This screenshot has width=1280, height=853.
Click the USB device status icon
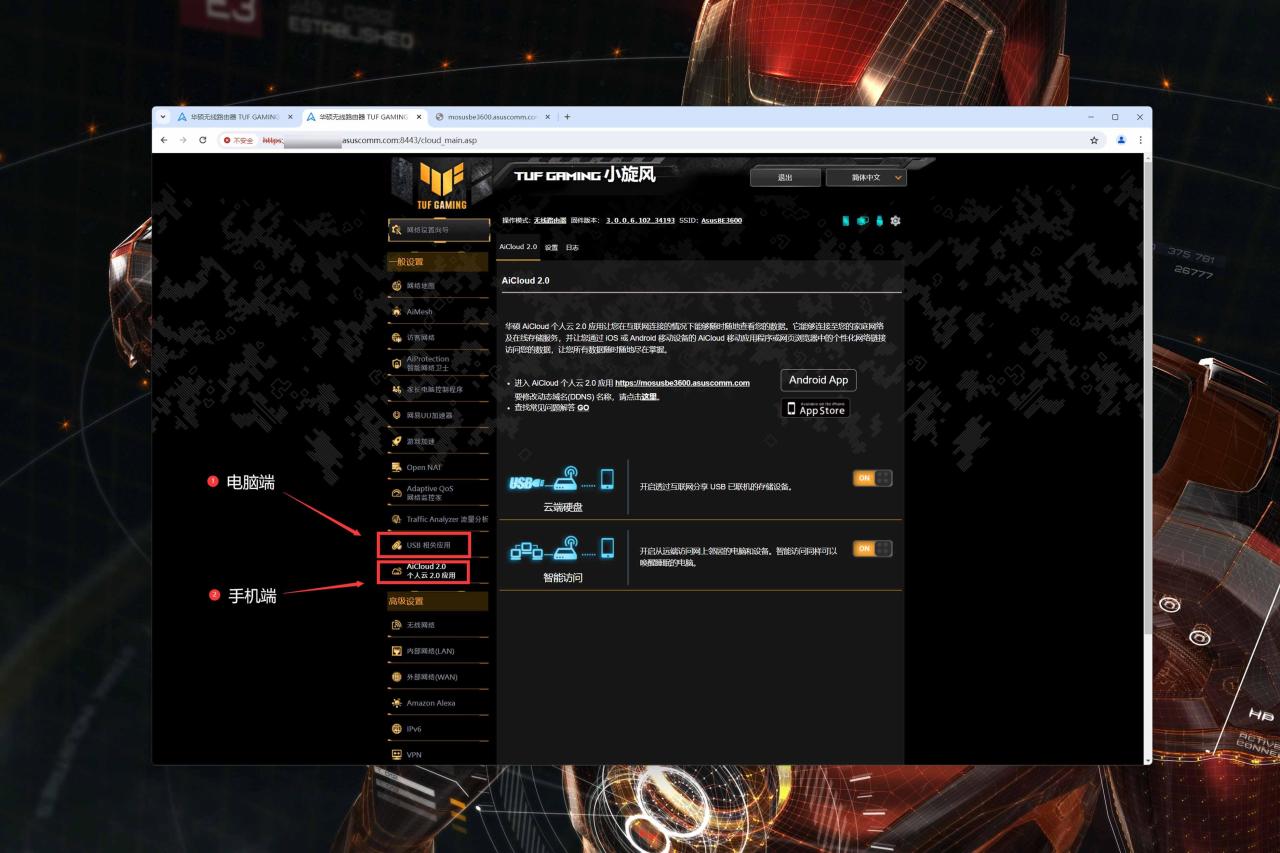click(878, 220)
